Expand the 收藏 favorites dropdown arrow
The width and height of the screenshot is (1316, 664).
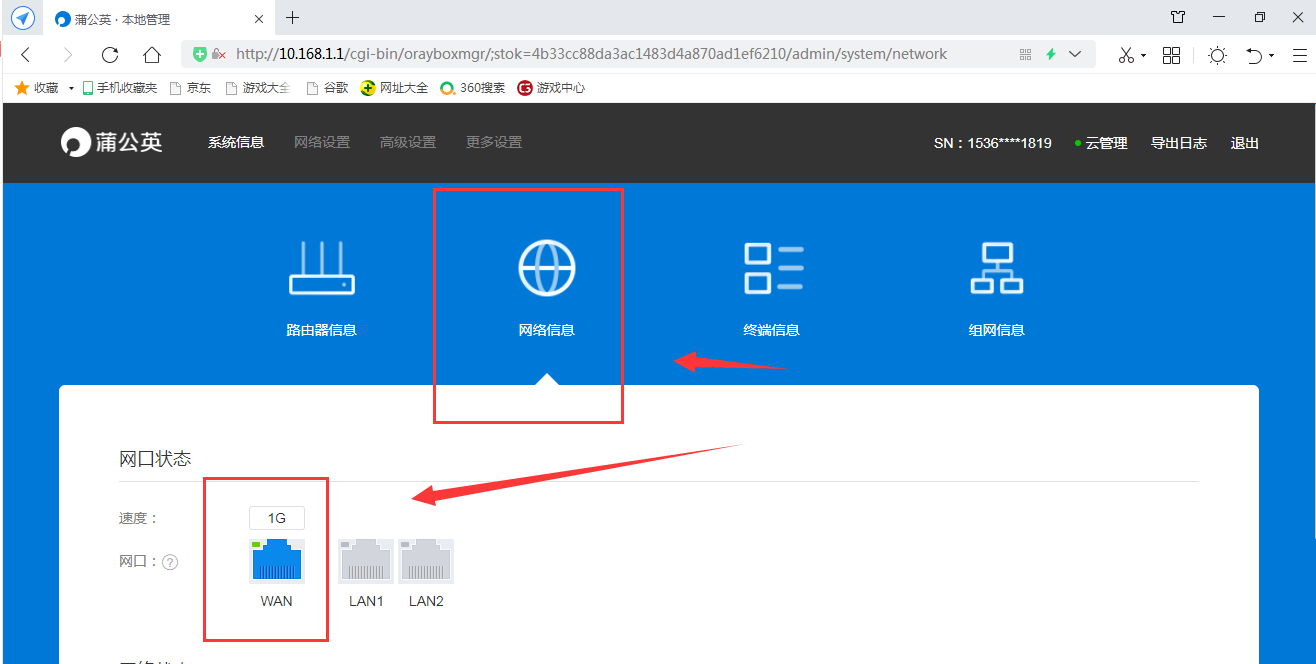tap(71, 88)
